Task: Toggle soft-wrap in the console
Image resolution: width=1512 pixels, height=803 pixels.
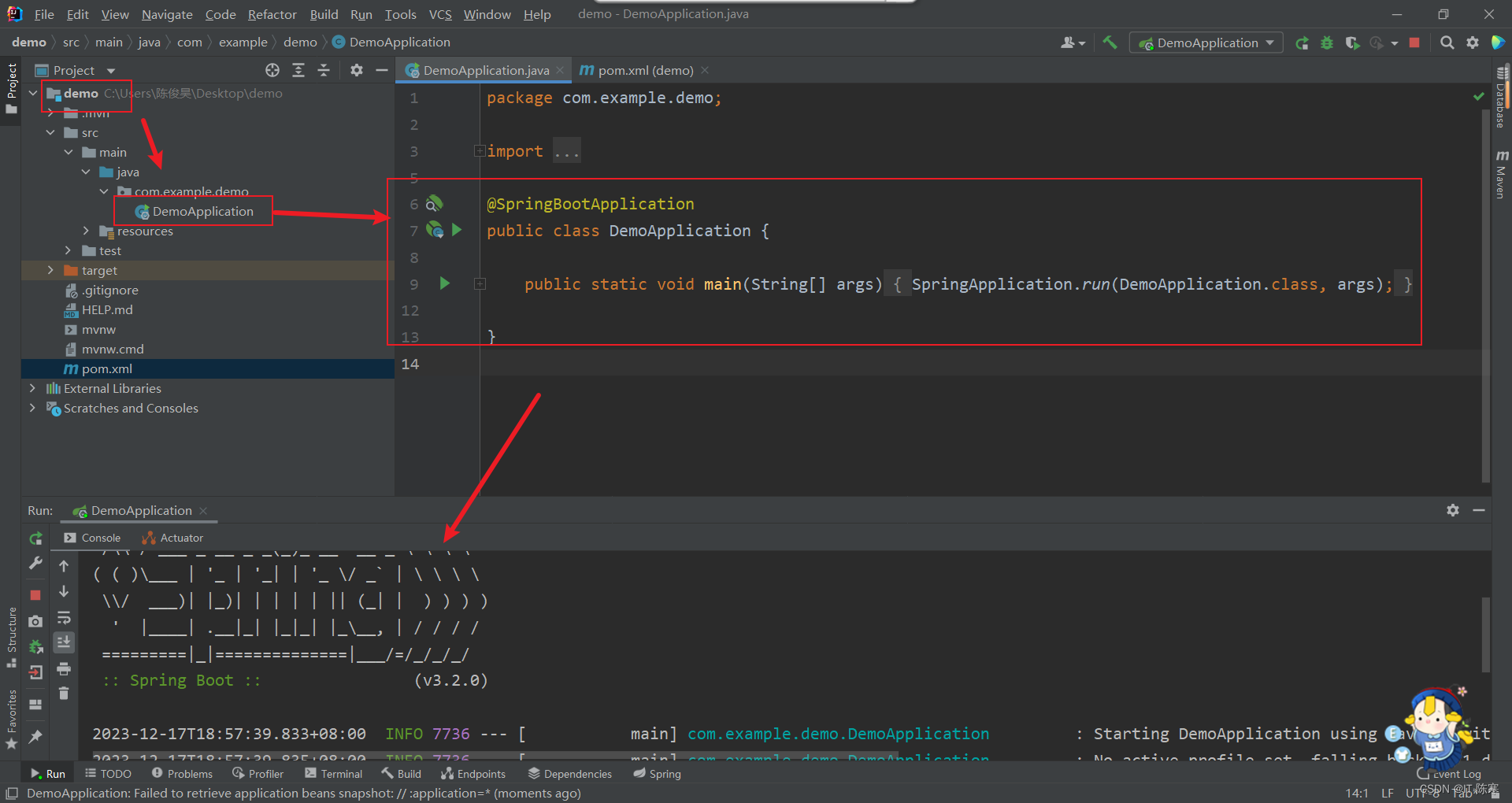Action: pyautogui.click(x=64, y=617)
